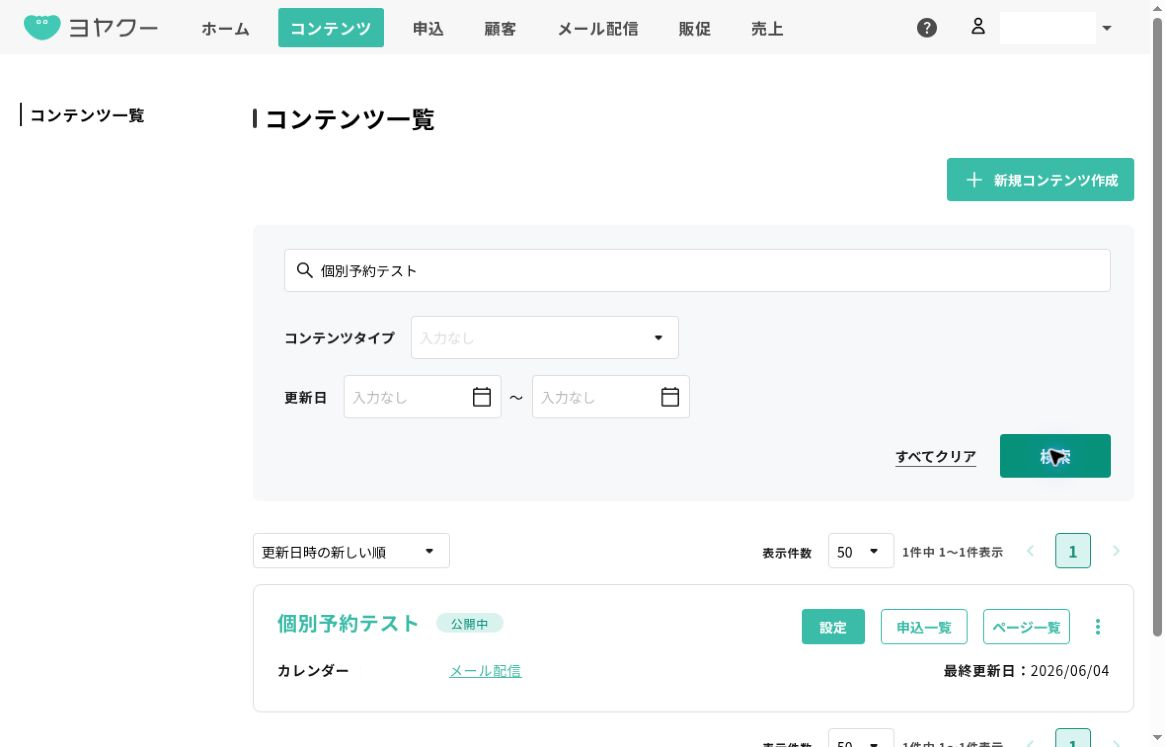The width and height of the screenshot is (1165, 747).
Task: Click the ページ一覧 button
Action: click(1026, 627)
